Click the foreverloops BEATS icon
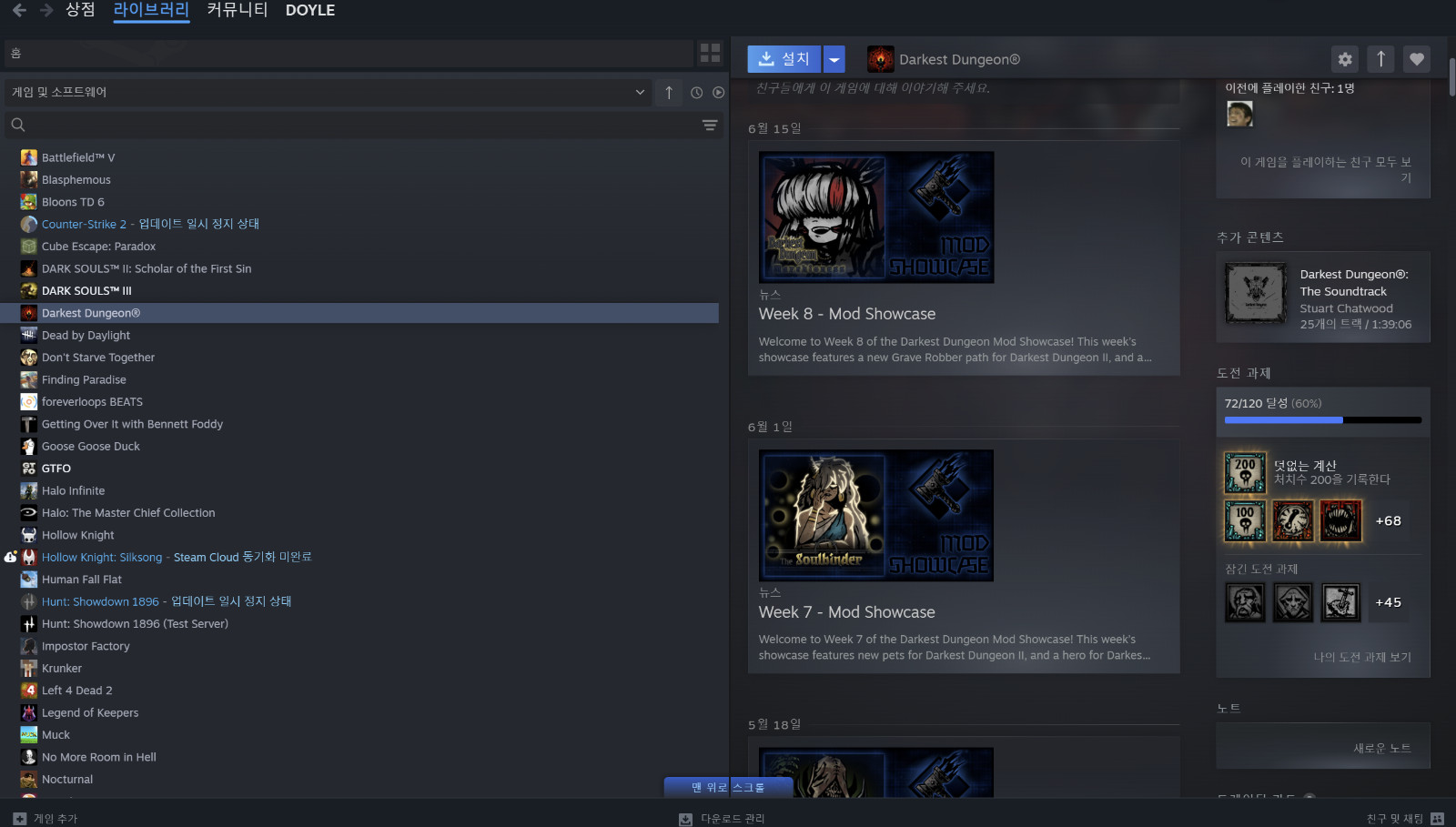The width and height of the screenshot is (1456, 827). click(29, 402)
